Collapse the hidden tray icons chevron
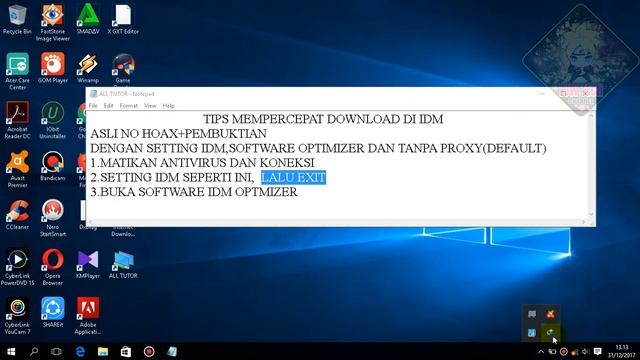The height and width of the screenshot is (360, 640). coord(541,351)
